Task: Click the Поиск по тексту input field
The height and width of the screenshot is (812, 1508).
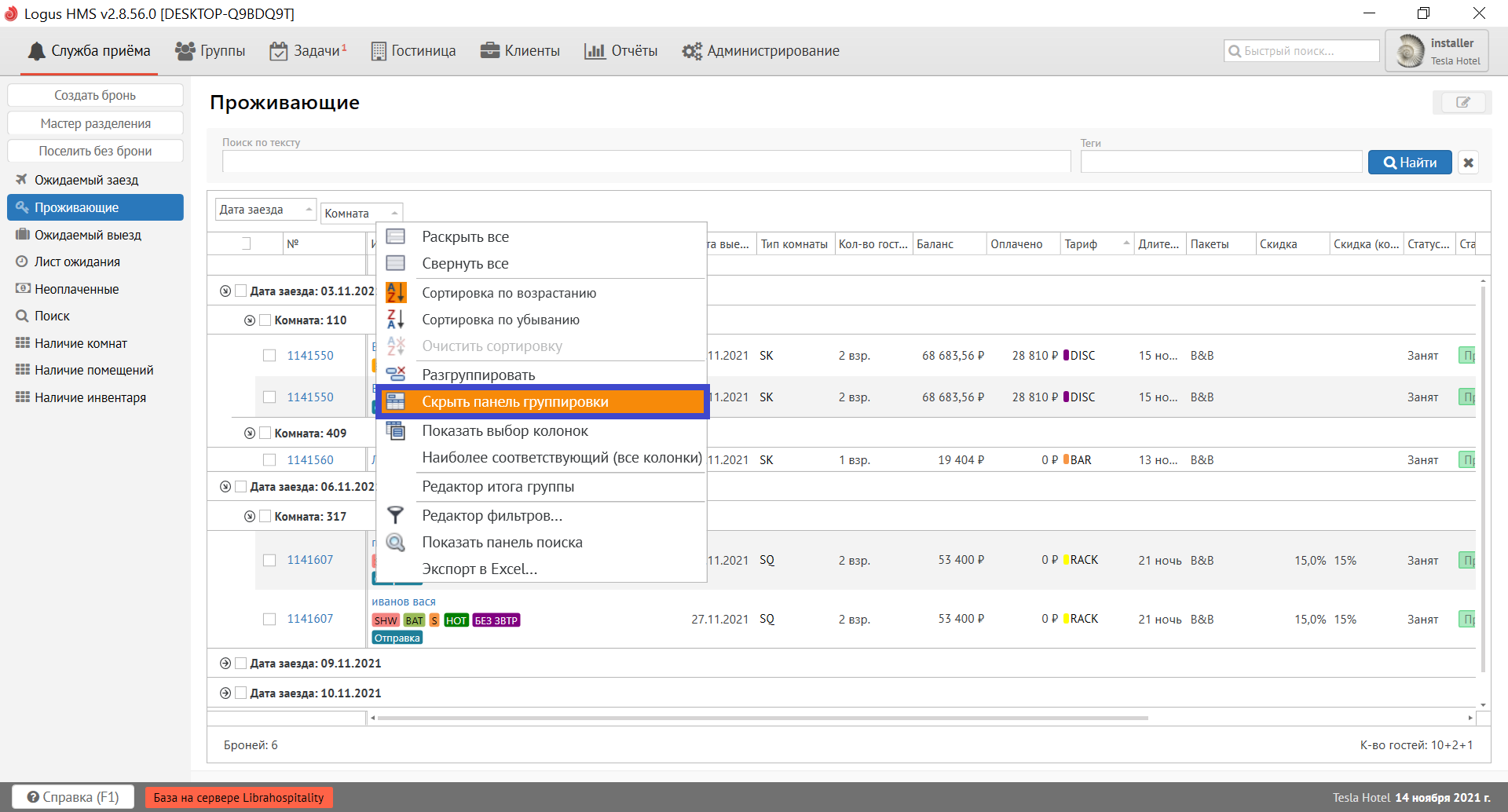Action: tap(646, 162)
